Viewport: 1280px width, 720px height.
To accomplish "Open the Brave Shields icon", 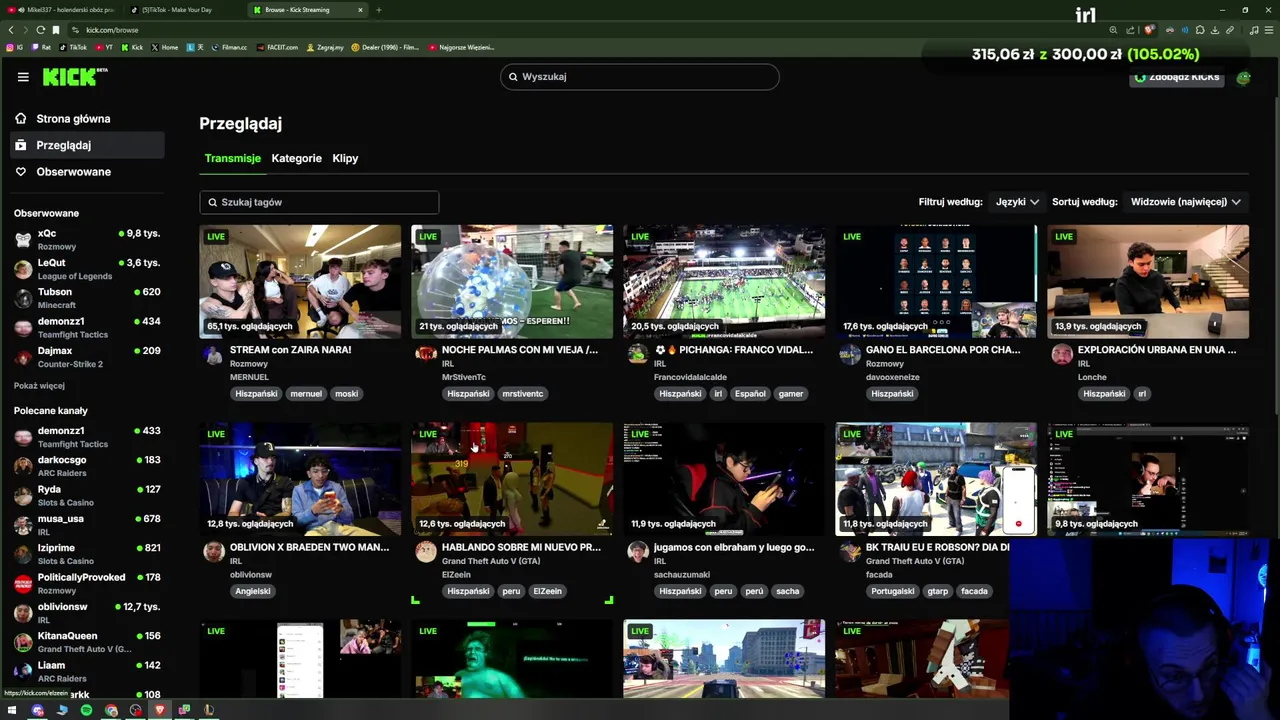I will [x=1149, y=30].
